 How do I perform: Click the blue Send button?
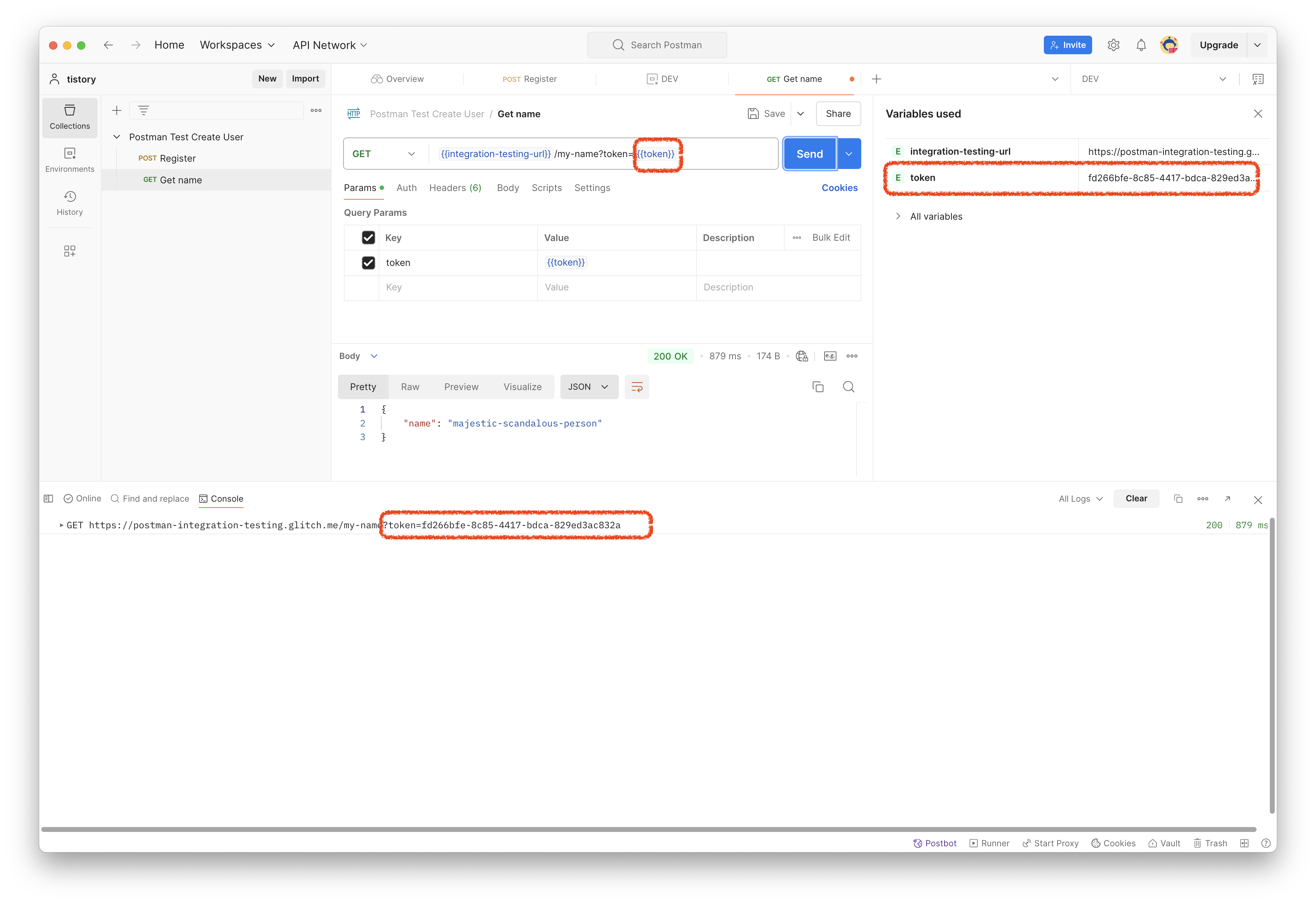click(809, 154)
